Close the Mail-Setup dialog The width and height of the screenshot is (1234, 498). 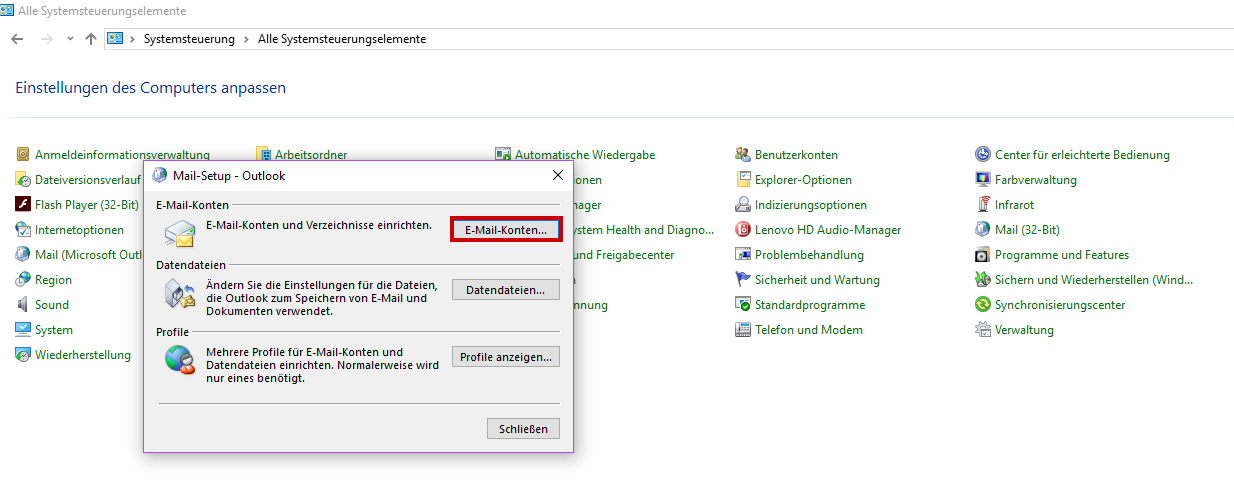tap(558, 175)
